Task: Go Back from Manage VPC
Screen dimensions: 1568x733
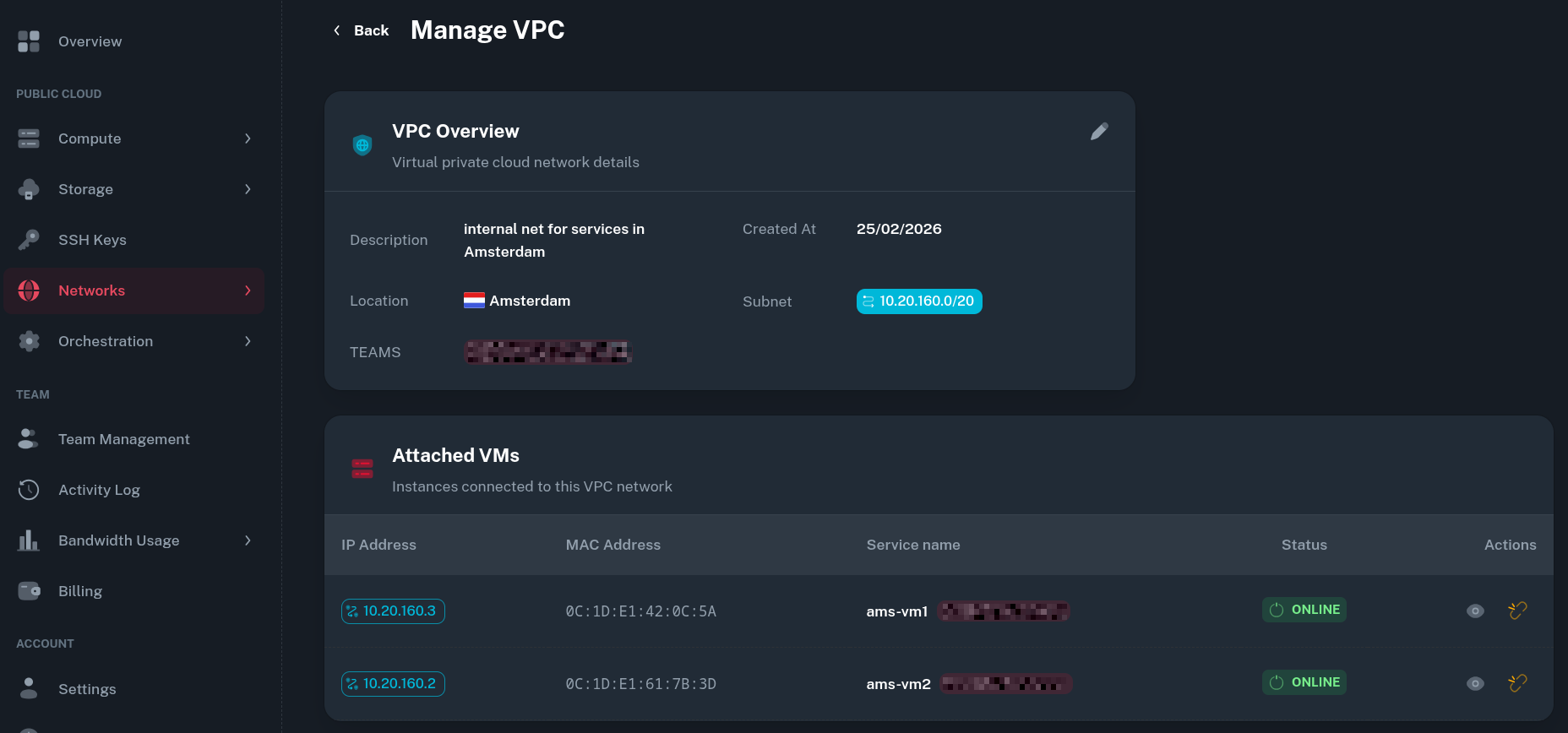Action: tap(362, 30)
